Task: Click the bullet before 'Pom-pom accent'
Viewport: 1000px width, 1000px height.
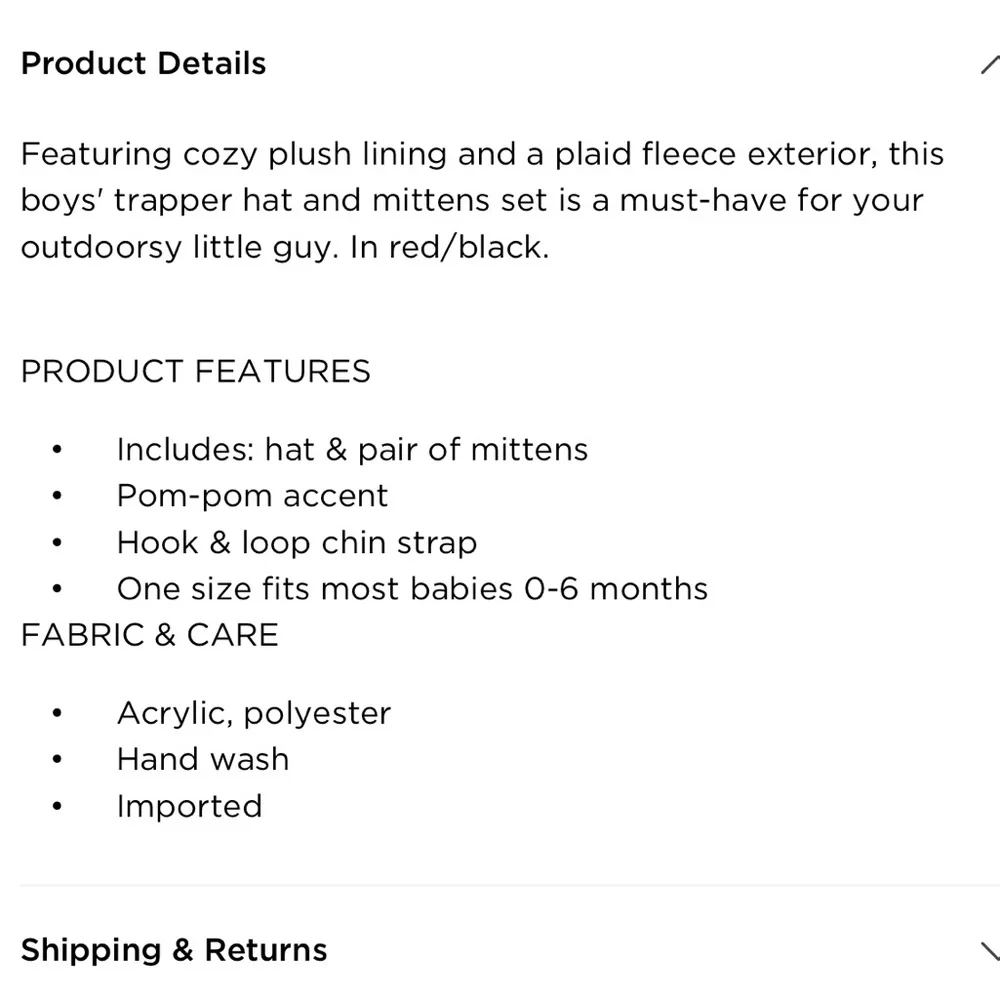Action: click(57, 496)
